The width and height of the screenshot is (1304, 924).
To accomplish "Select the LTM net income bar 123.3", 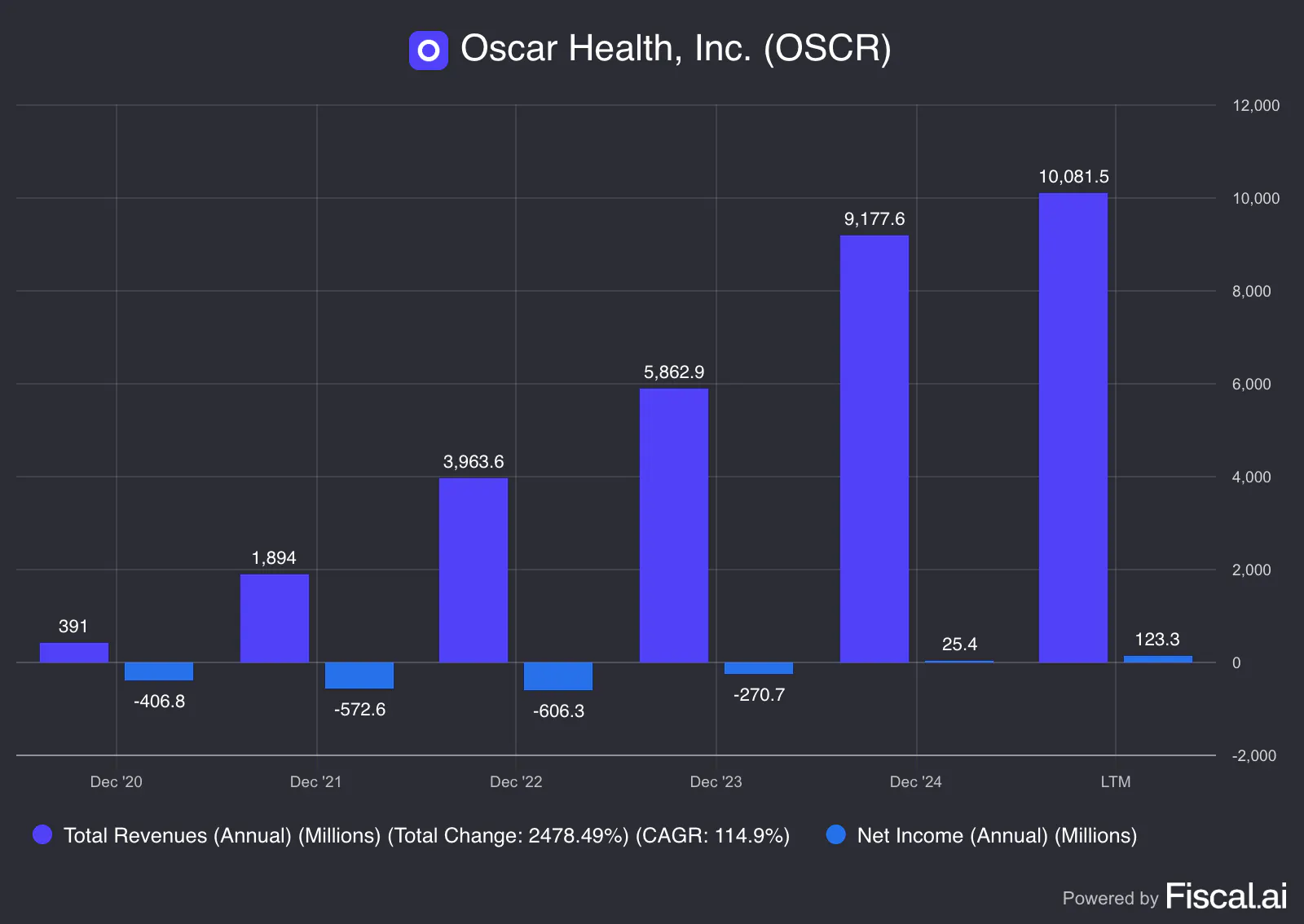I will [1158, 659].
